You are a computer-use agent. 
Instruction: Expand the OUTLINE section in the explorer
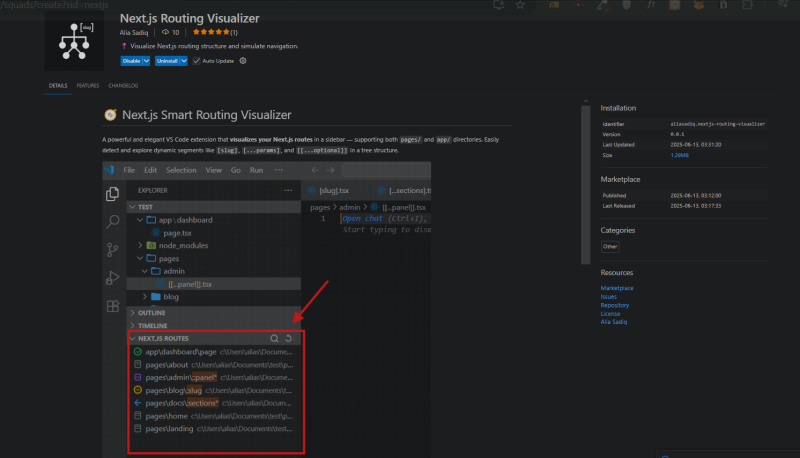[152, 312]
